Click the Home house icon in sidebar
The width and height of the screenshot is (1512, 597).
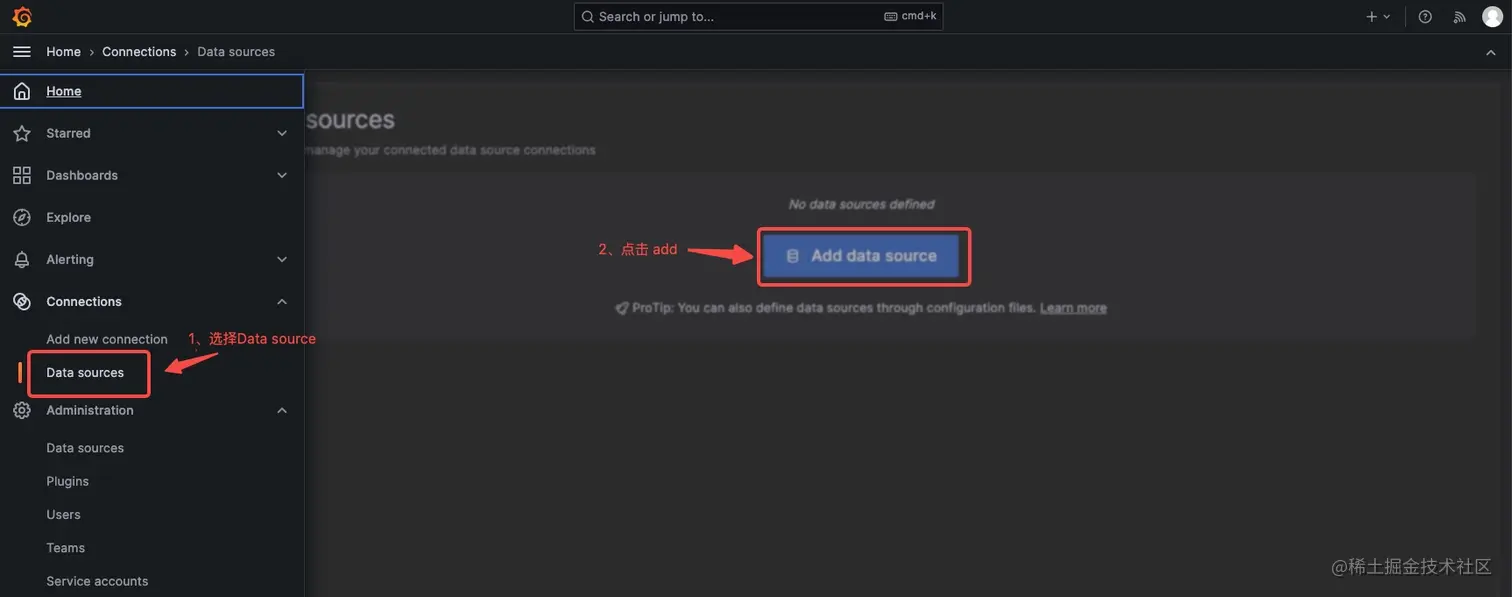(x=22, y=91)
